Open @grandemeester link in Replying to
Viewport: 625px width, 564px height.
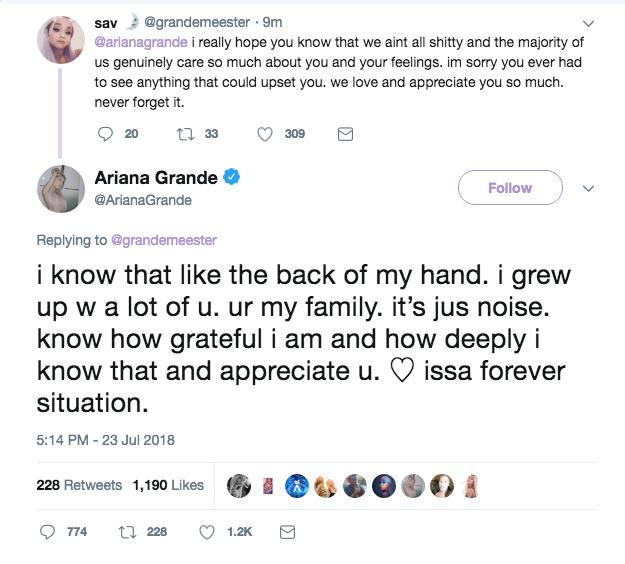[166, 240]
